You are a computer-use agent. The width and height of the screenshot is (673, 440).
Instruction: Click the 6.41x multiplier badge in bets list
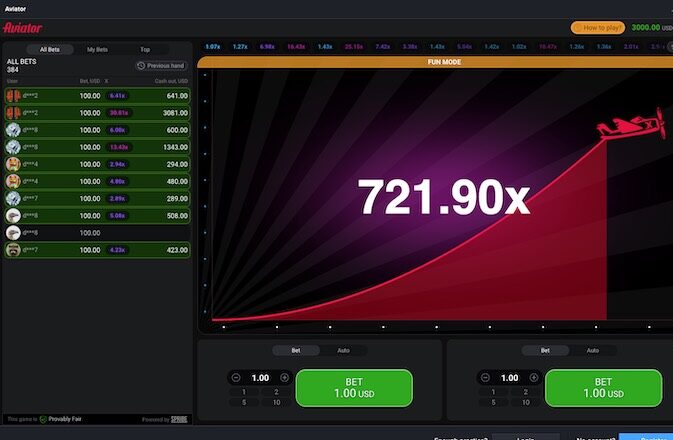tap(117, 96)
